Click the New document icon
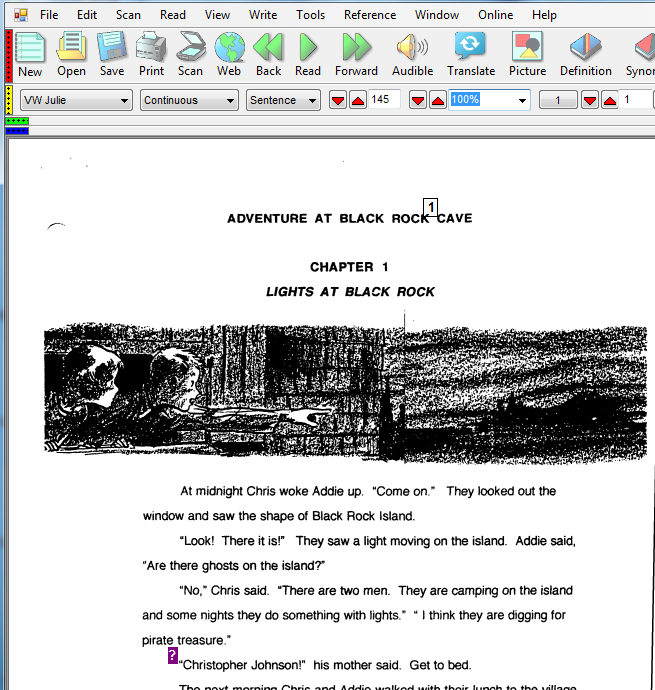 [x=30, y=47]
